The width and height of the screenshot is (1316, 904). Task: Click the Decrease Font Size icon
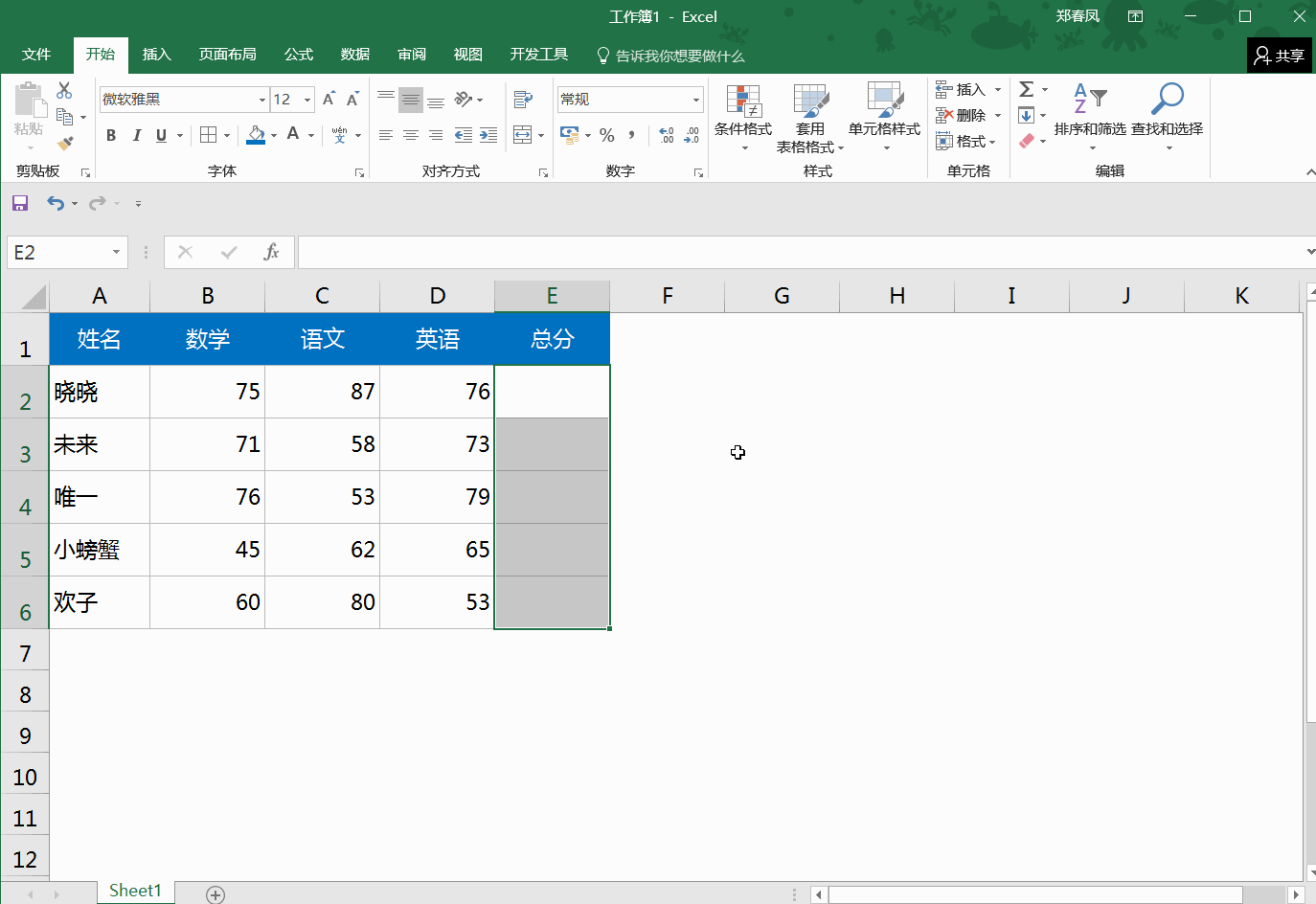[x=352, y=100]
